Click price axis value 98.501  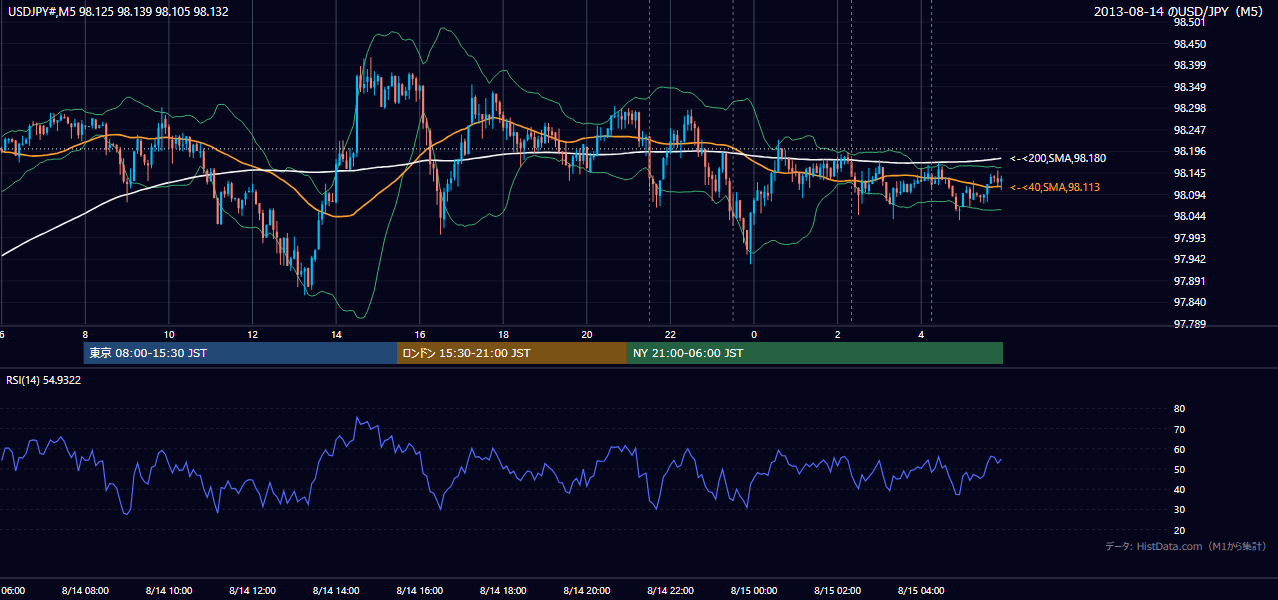click(1188, 22)
